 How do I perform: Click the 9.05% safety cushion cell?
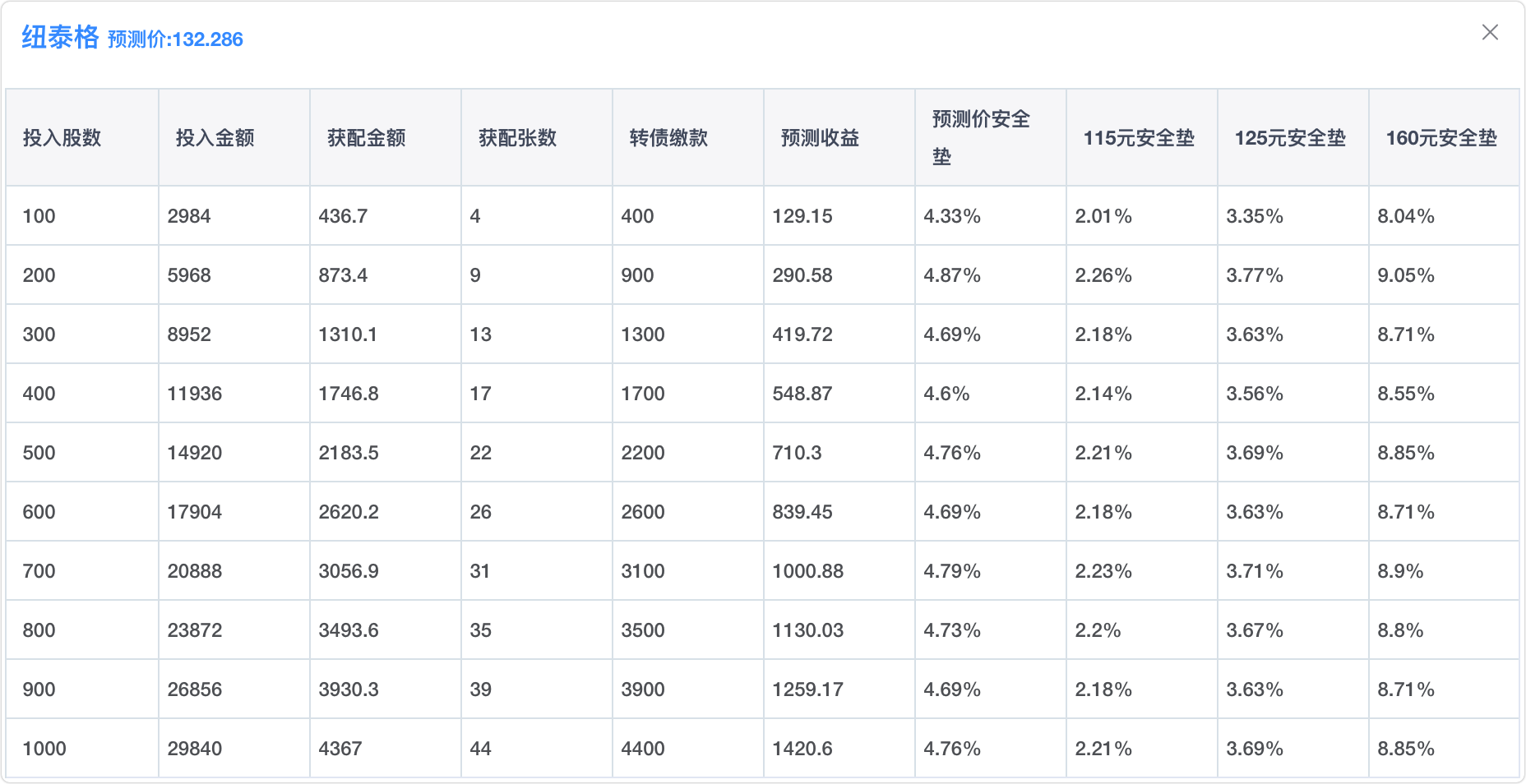click(1405, 275)
